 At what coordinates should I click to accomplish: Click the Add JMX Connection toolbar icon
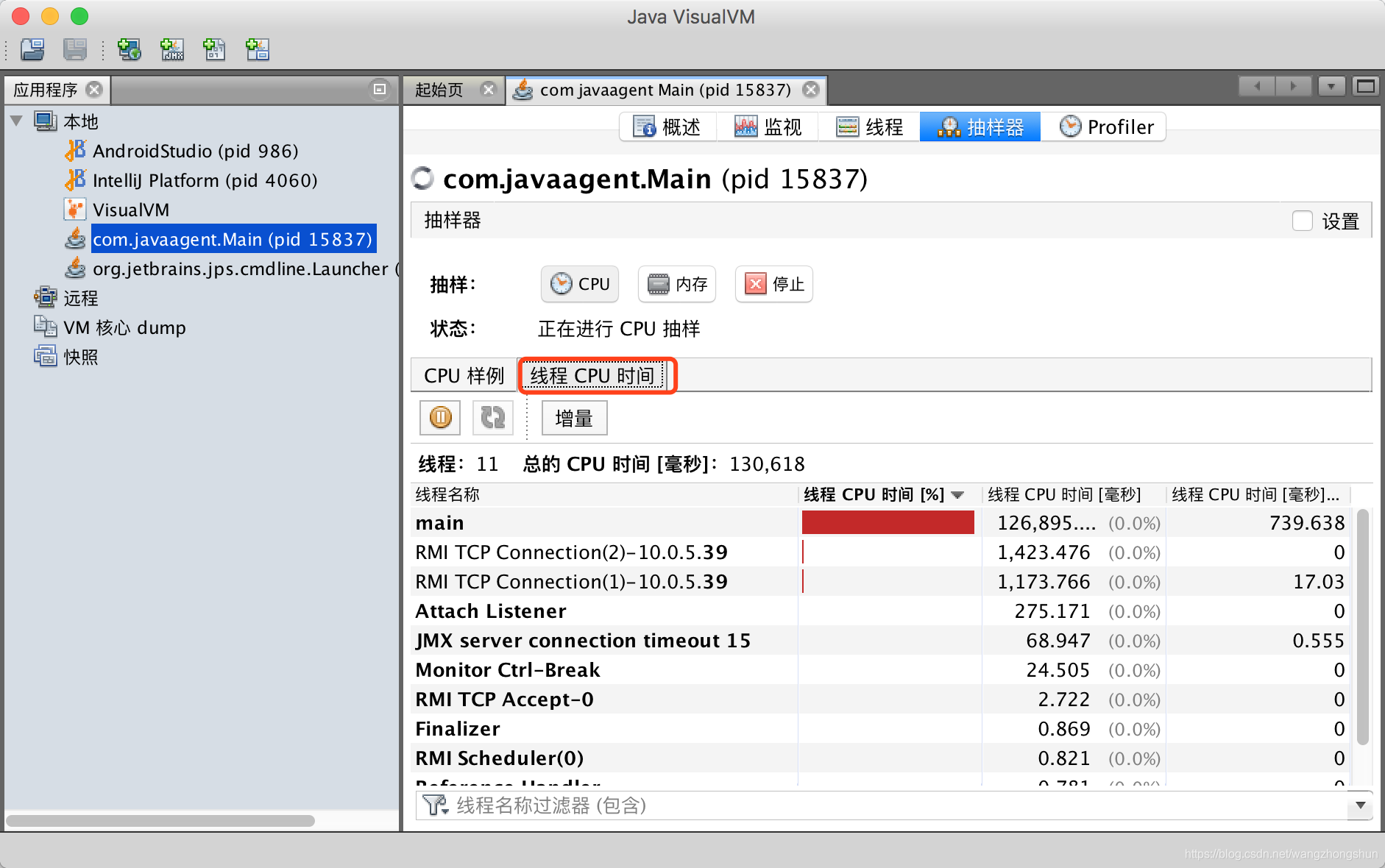[171, 49]
